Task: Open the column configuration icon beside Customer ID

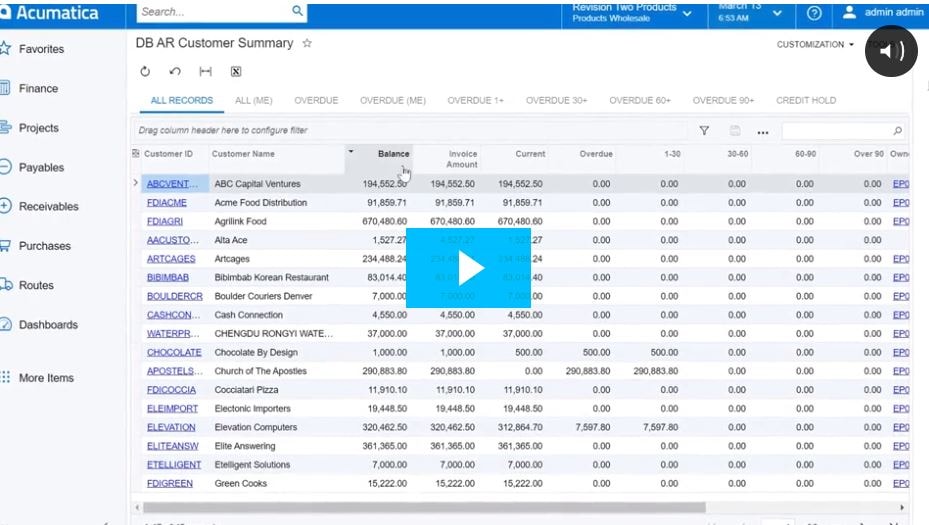Action: click(136, 153)
